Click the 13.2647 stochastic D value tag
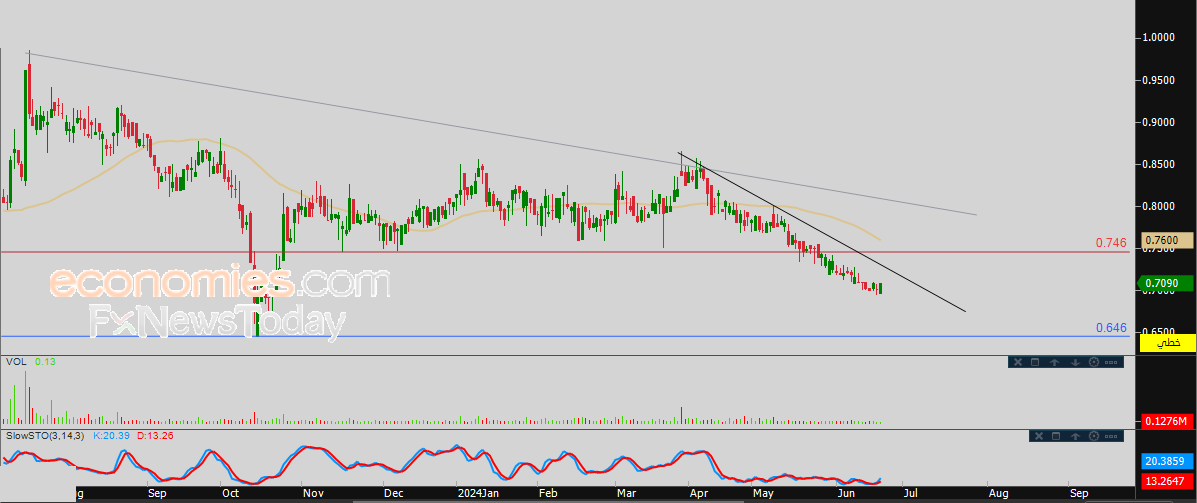The image size is (1197, 503). point(1167,481)
